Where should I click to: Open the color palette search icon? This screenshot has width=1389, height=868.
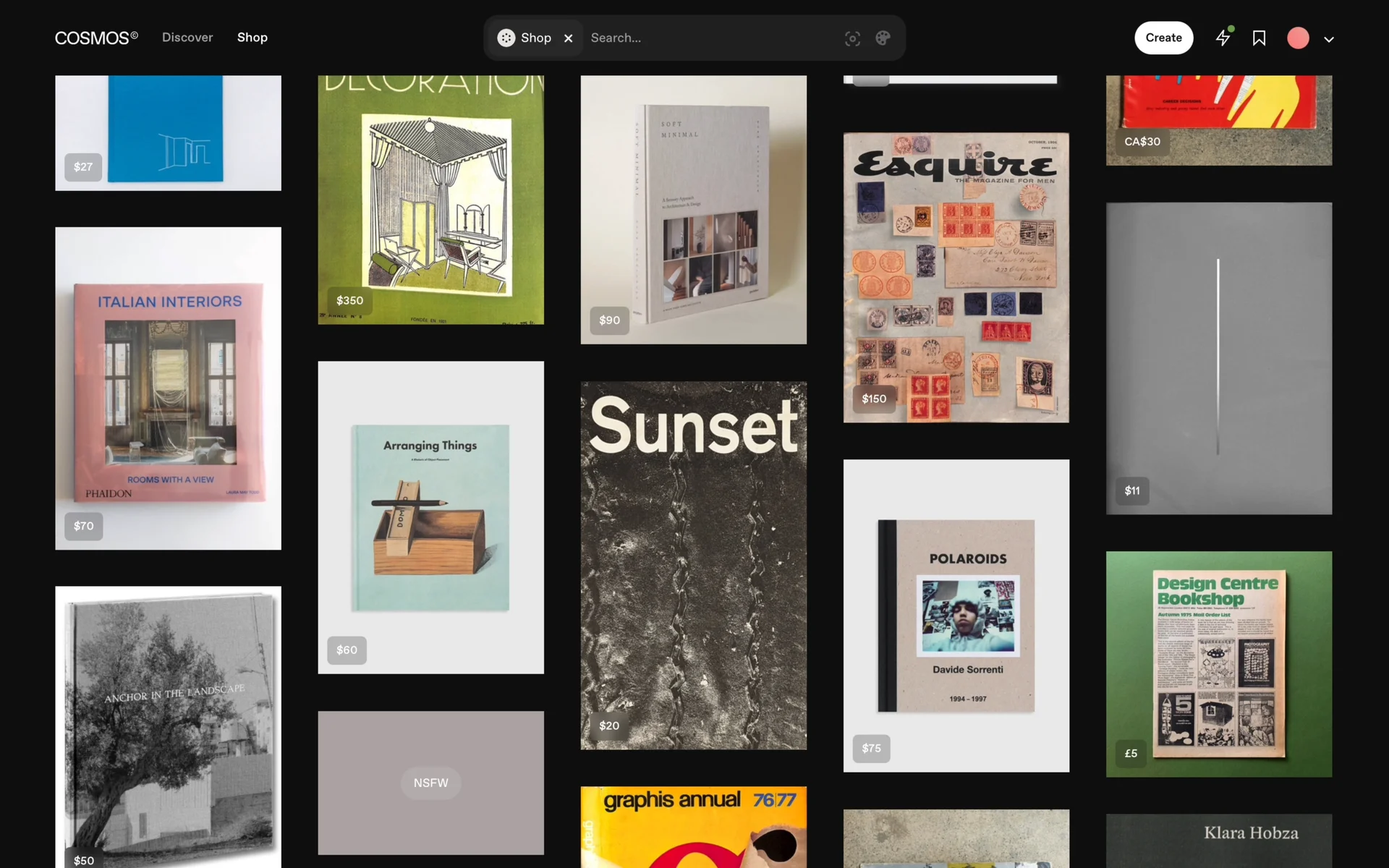pyautogui.click(x=883, y=38)
